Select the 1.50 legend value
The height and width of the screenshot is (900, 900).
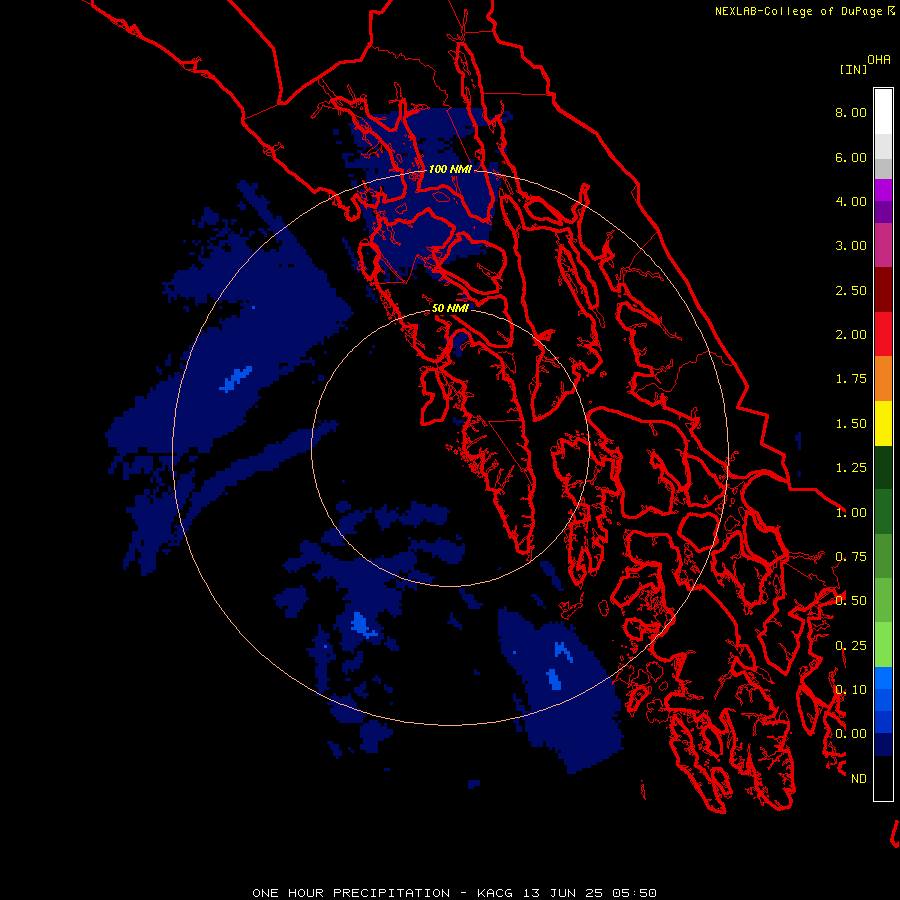coord(851,424)
